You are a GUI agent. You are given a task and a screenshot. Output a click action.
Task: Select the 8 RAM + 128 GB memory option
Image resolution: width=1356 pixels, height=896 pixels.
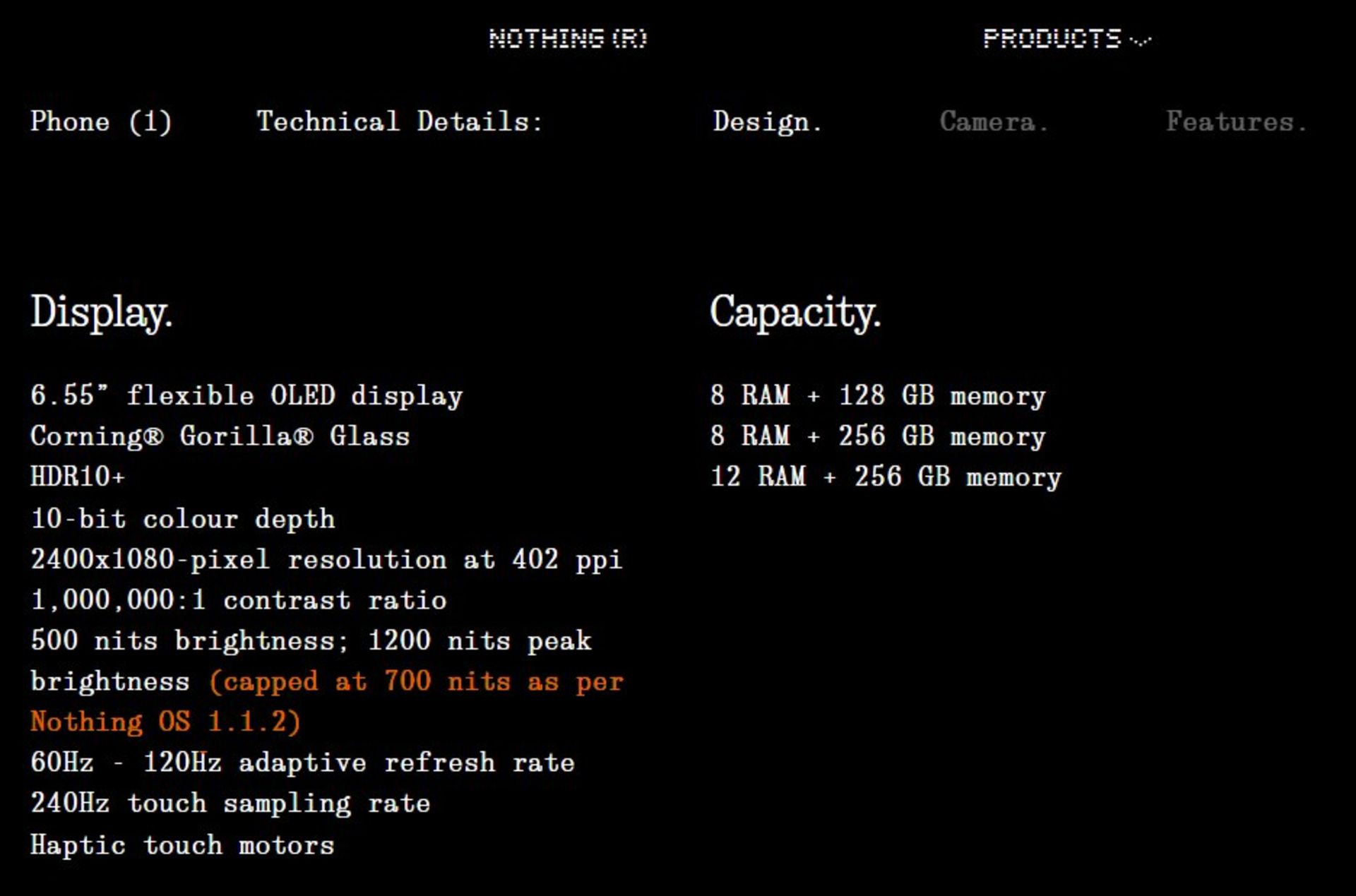pos(878,395)
